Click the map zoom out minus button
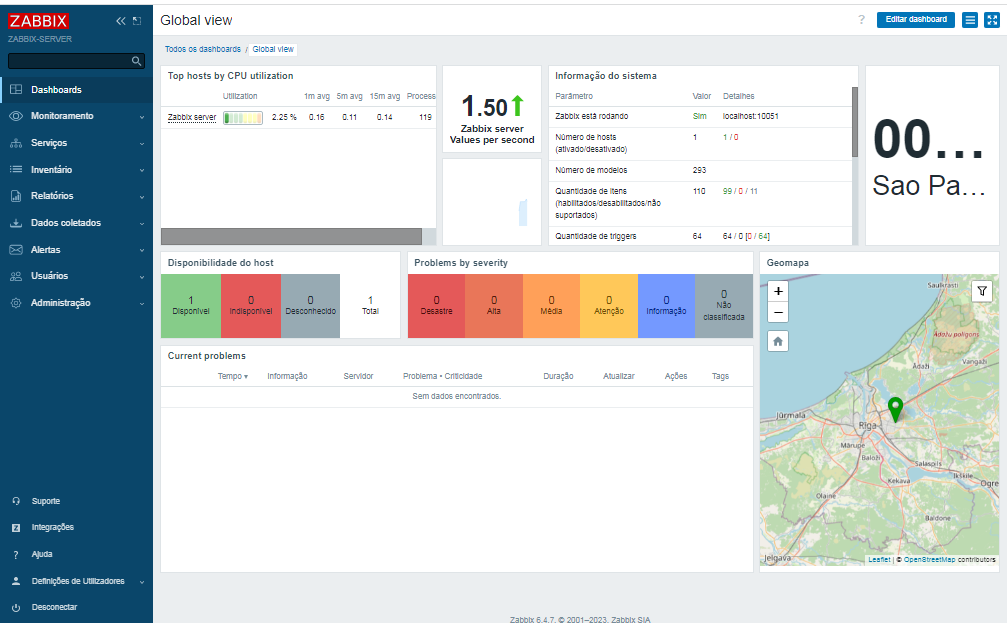Image resolution: width=1007 pixels, height=623 pixels. tap(778, 313)
